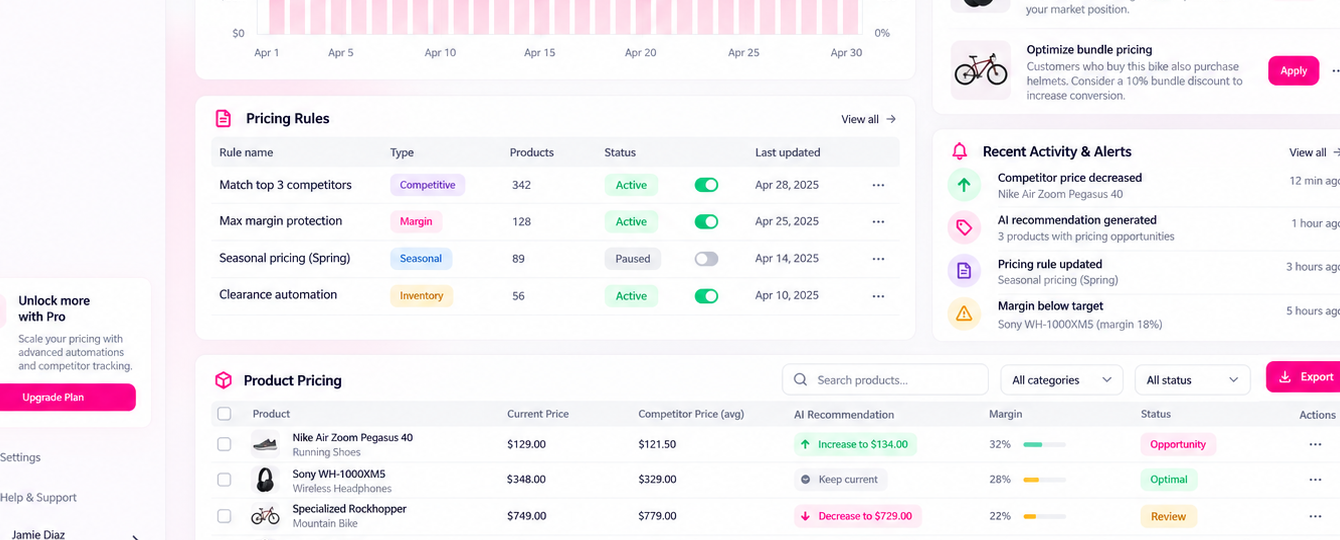The height and width of the screenshot is (540, 1340).
Task: Export the product pricing list
Action: click(1304, 377)
